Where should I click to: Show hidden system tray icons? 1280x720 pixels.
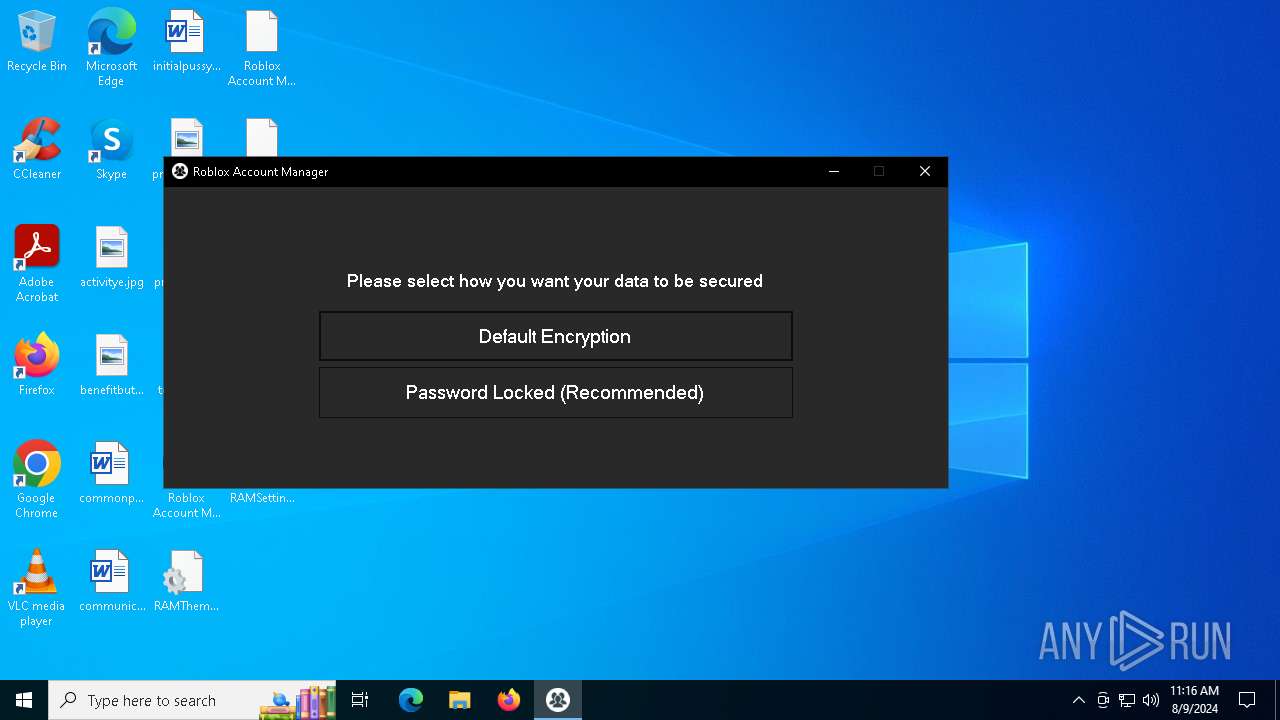1078,700
